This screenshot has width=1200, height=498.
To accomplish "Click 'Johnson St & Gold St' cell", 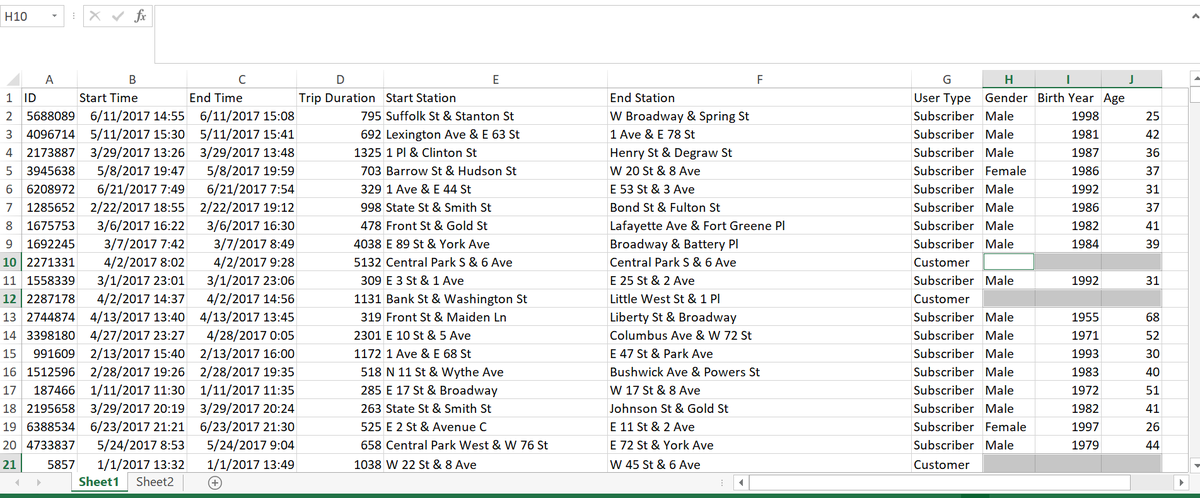I will (760, 408).
